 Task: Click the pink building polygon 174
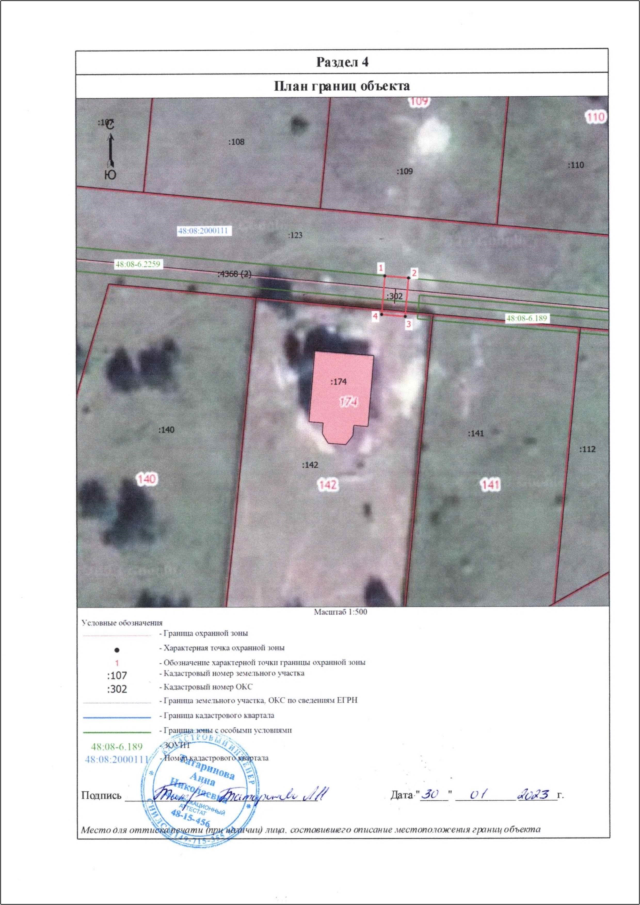click(343, 396)
